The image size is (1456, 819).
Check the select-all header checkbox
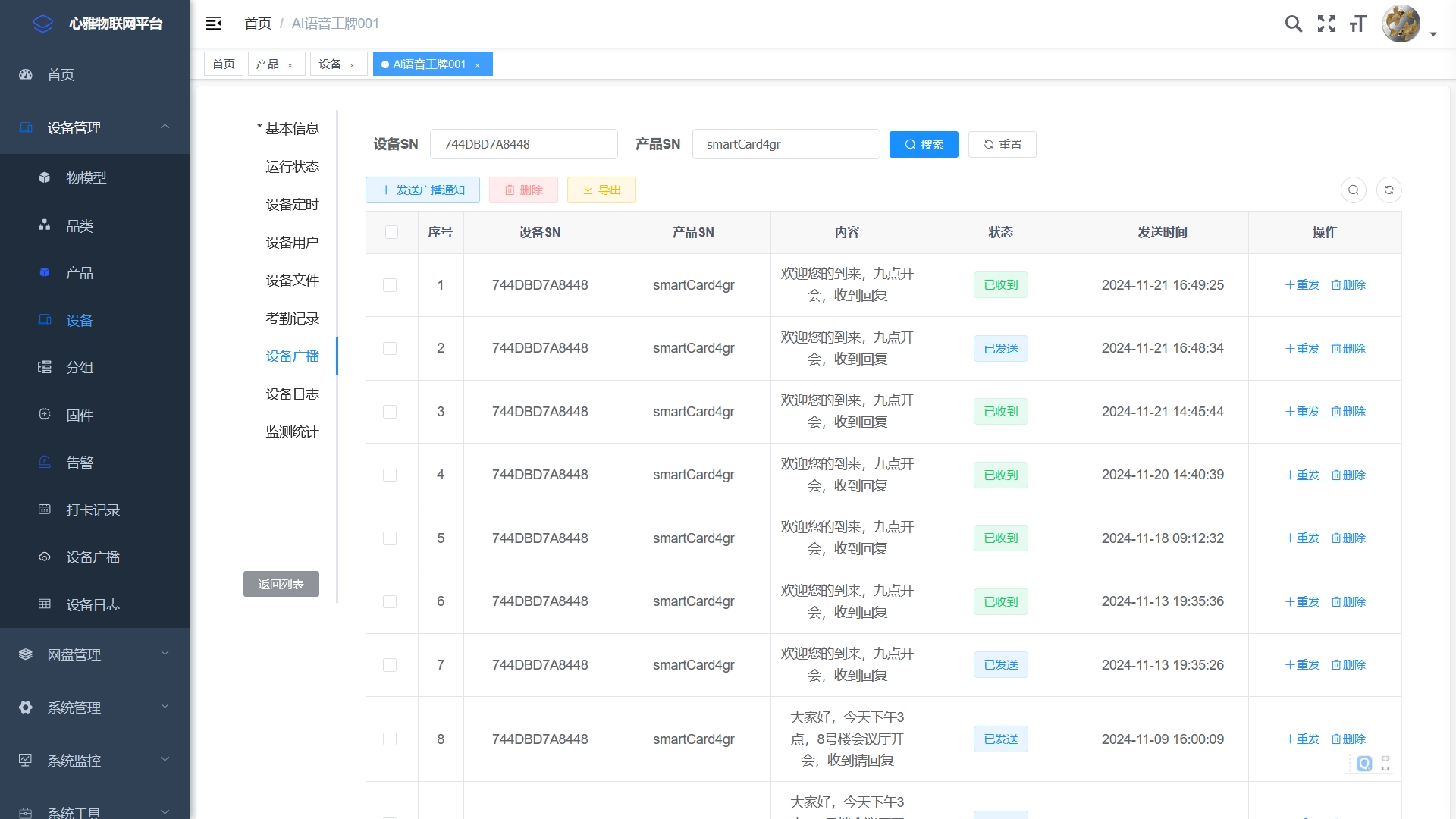point(391,232)
